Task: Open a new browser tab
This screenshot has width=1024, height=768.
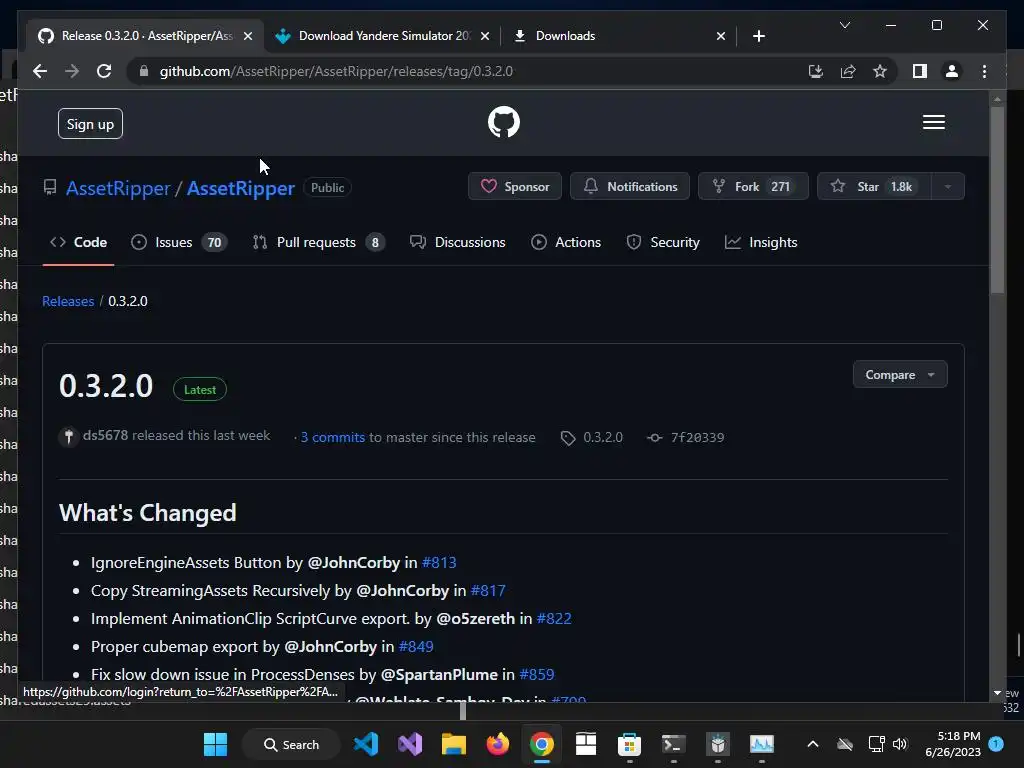Action: click(x=758, y=36)
